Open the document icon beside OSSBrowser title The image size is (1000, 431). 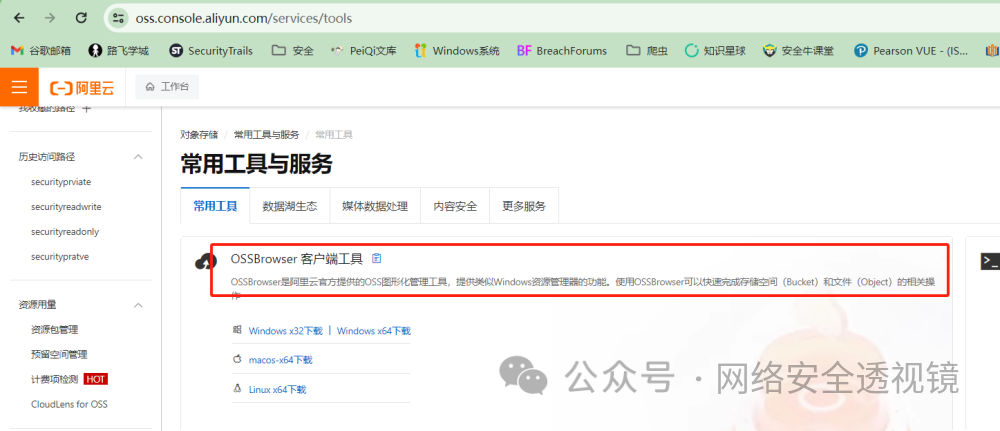click(x=376, y=258)
